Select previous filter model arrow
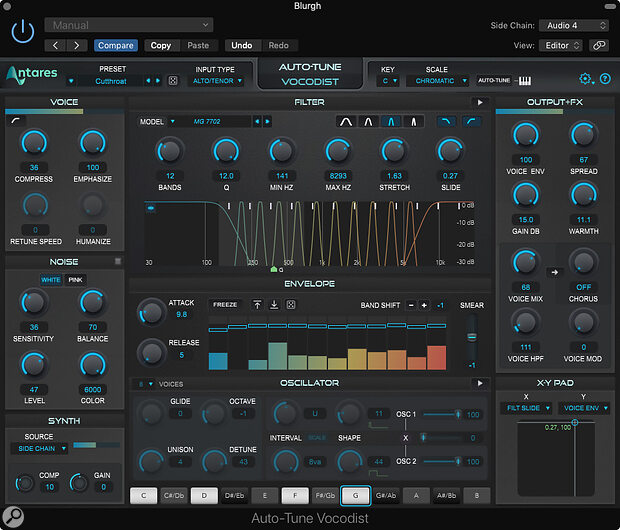This screenshot has width=620, height=530. (x=257, y=121)
